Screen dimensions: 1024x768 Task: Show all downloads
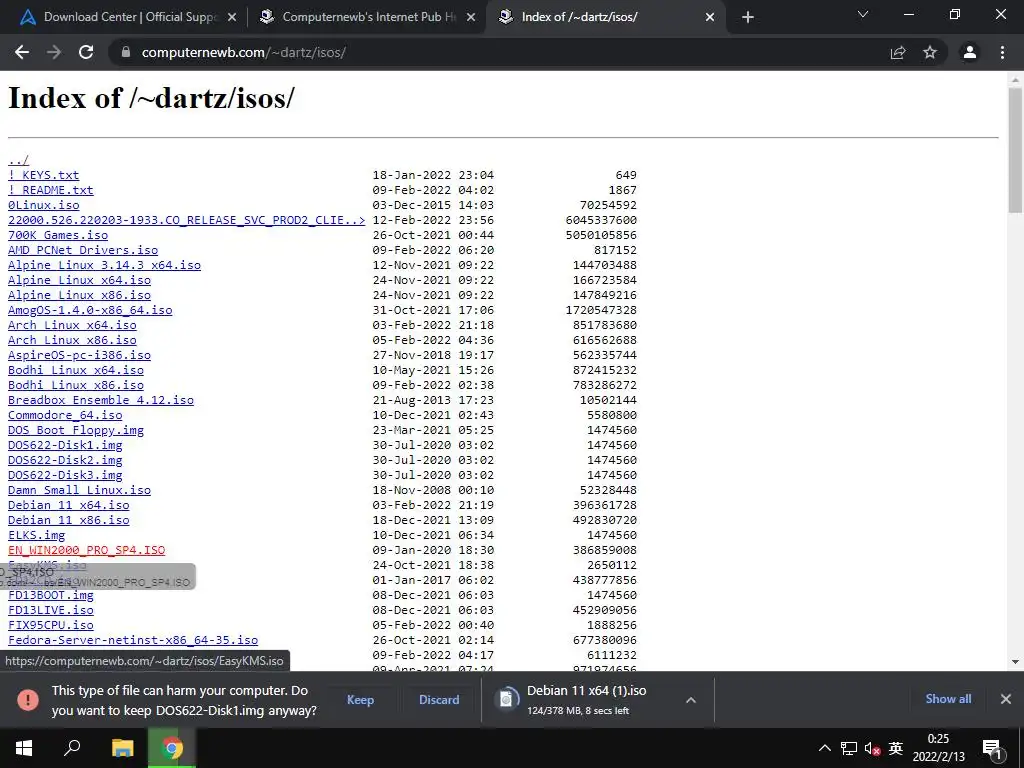948,699
